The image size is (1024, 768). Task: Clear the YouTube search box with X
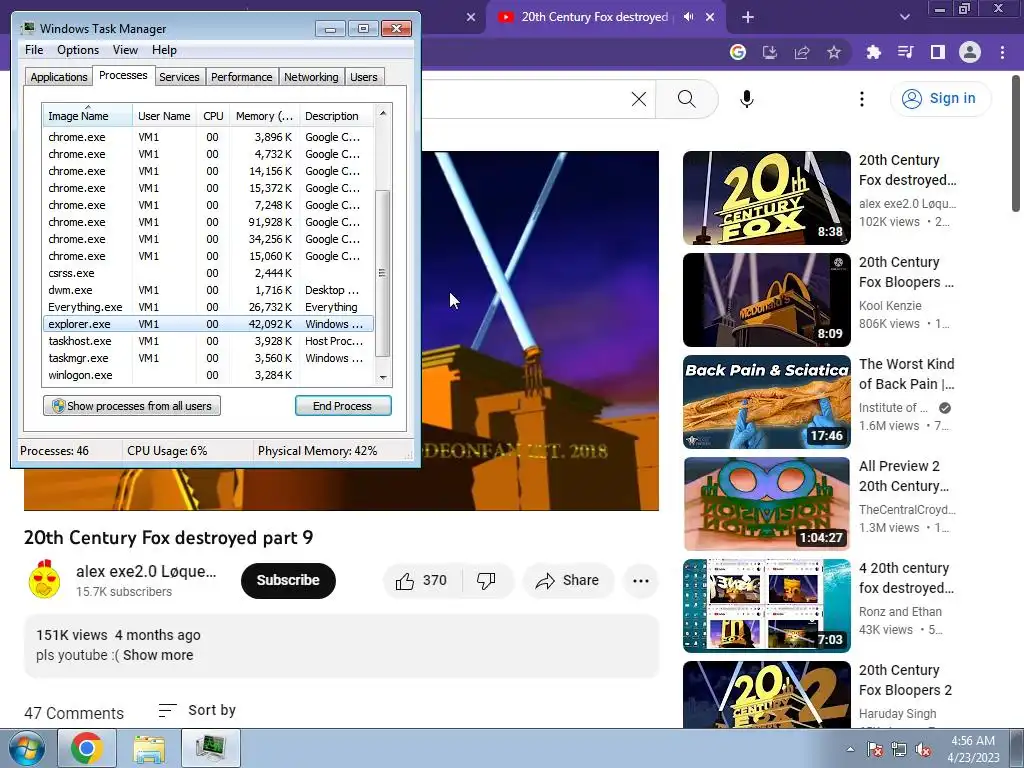pyautogui.click(x=639, y=99)
